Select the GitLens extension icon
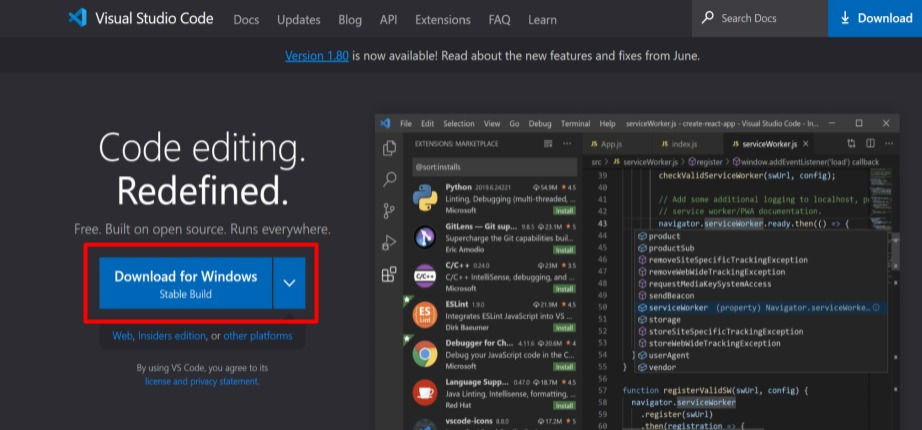The width and height of the screenshot is (922, 430). (424, 236)
